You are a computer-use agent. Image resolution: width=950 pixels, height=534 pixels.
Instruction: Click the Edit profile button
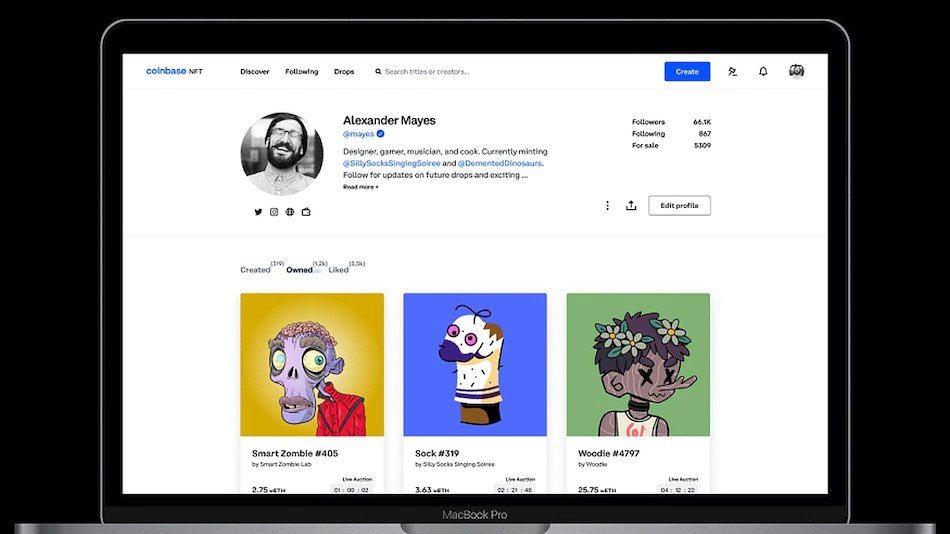679,205
